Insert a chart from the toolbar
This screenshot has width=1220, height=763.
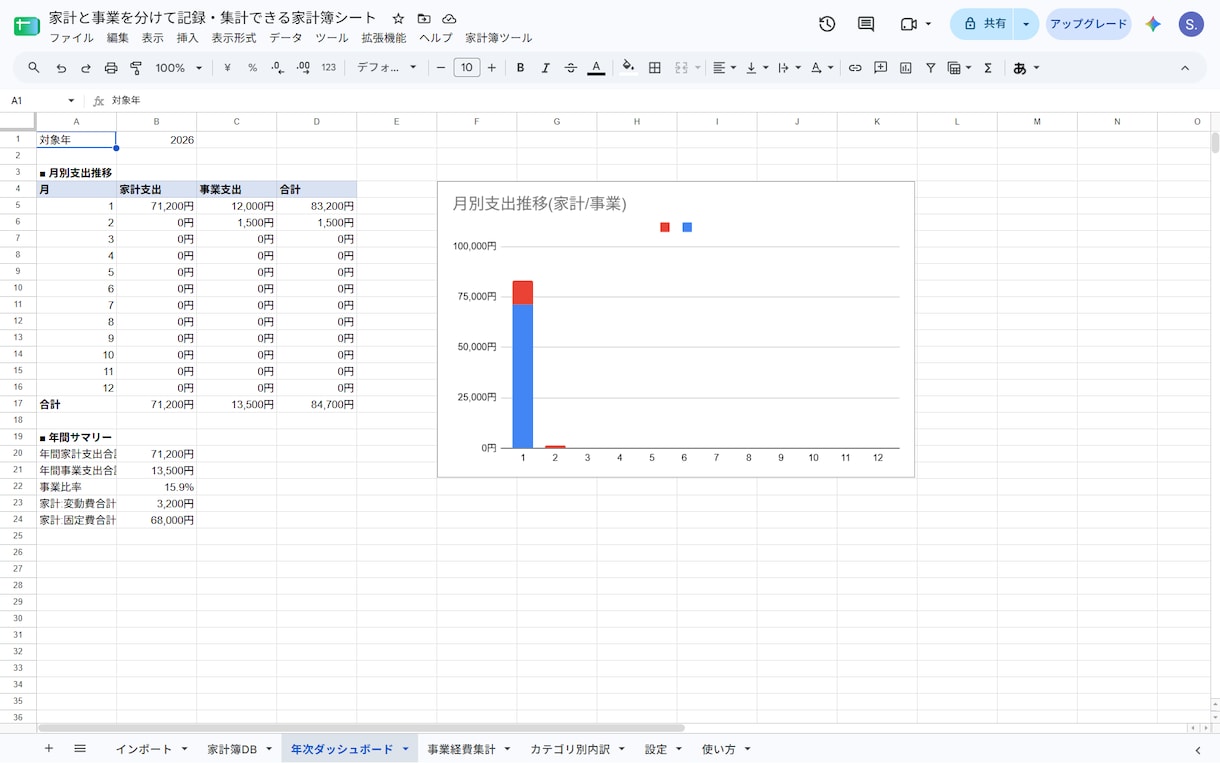point(906,68)
